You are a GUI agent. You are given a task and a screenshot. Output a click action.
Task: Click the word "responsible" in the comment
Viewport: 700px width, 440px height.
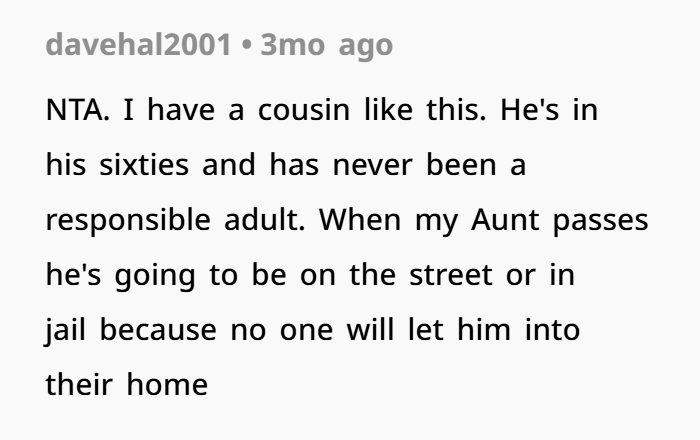click(x=128, y=220)
